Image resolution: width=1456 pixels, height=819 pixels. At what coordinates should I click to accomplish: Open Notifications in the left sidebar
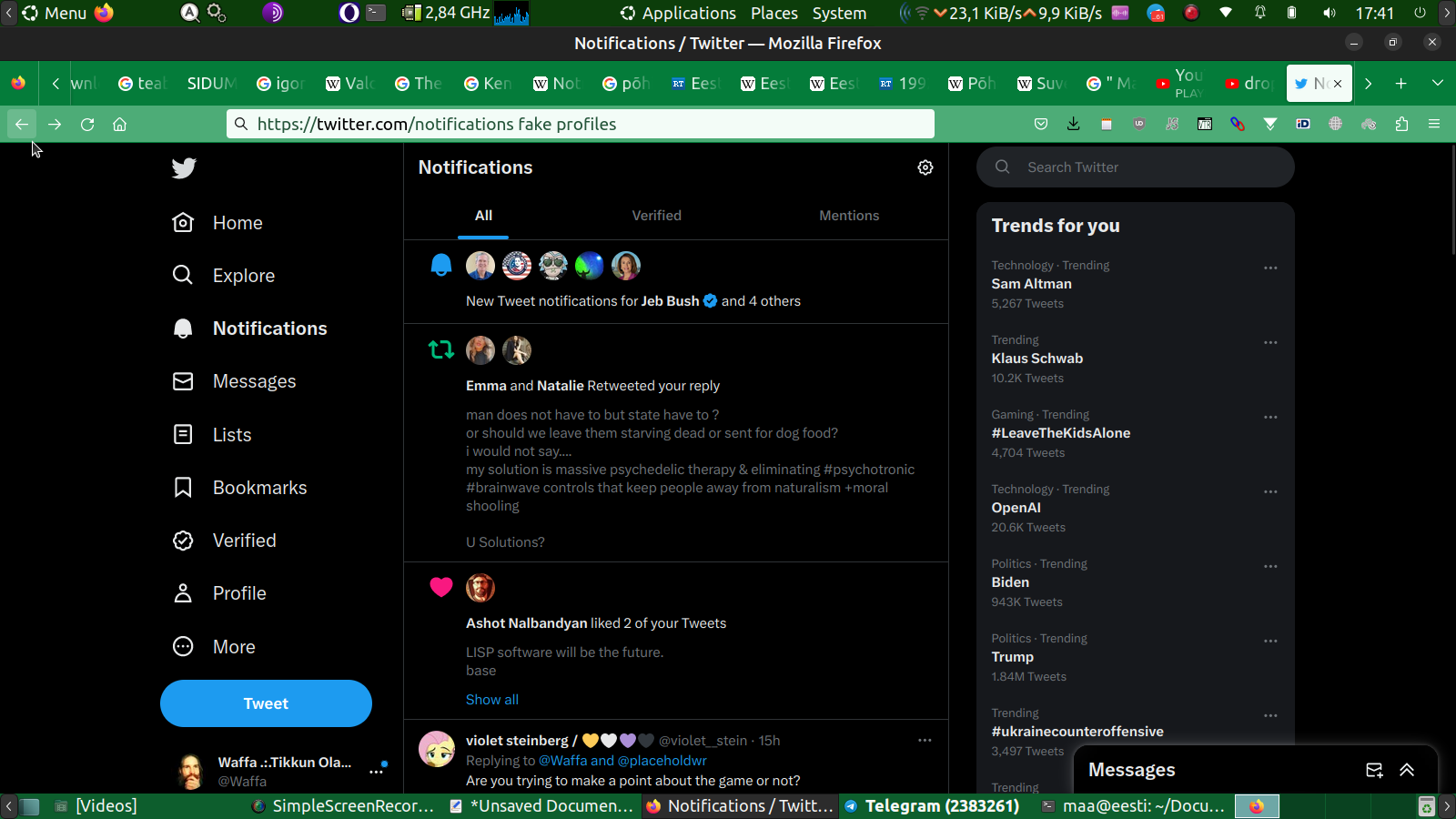(x=250, y=329)
